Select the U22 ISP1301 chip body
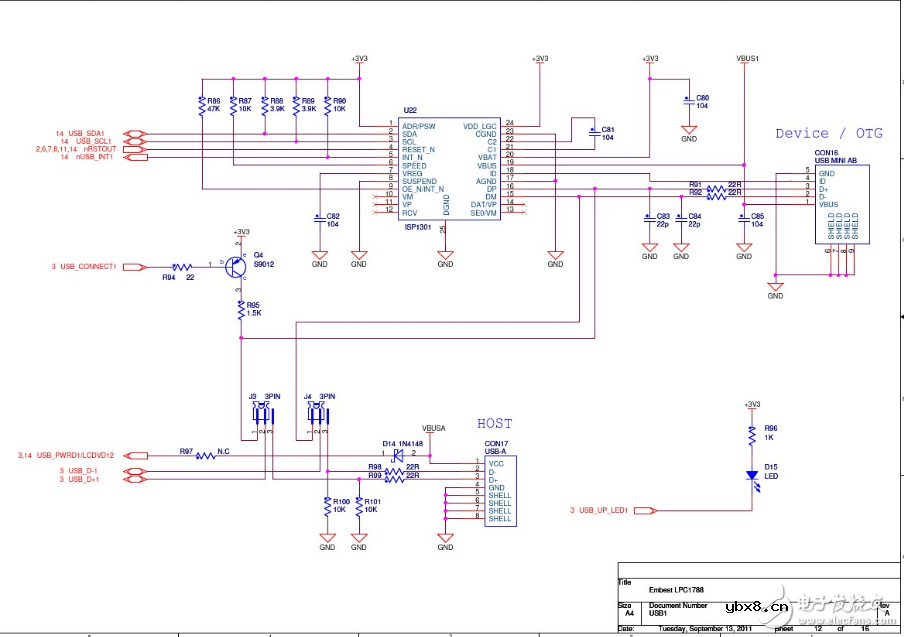The image size is (904, 637). tap(445, 168)
